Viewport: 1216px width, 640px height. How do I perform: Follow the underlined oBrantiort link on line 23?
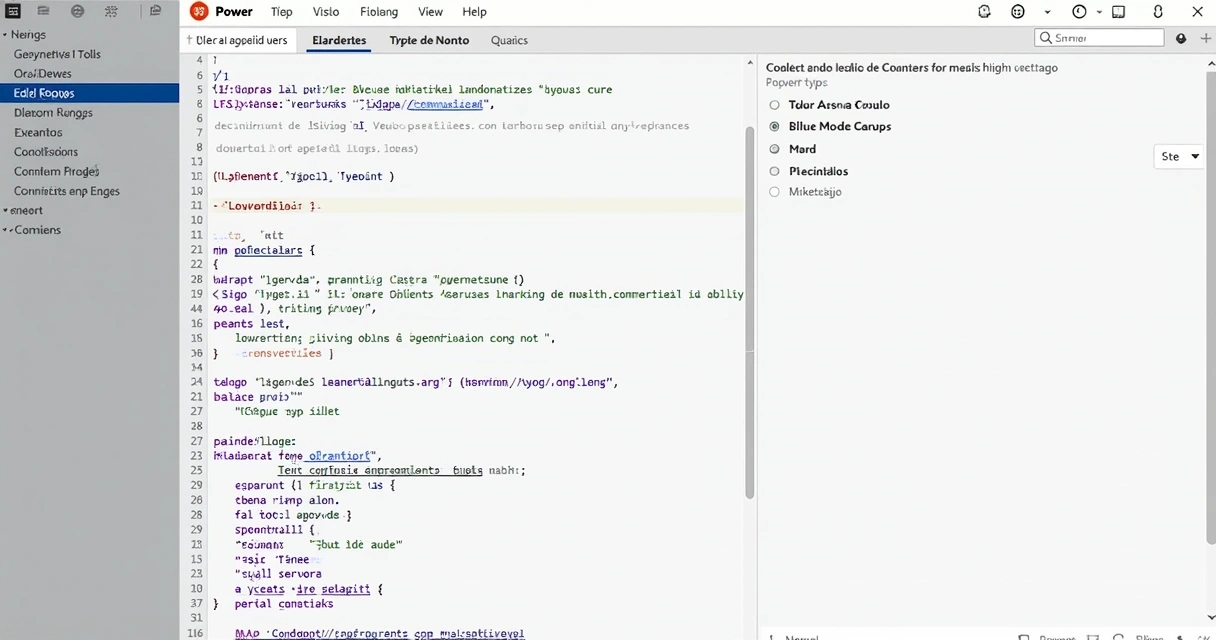click(337, 455)
